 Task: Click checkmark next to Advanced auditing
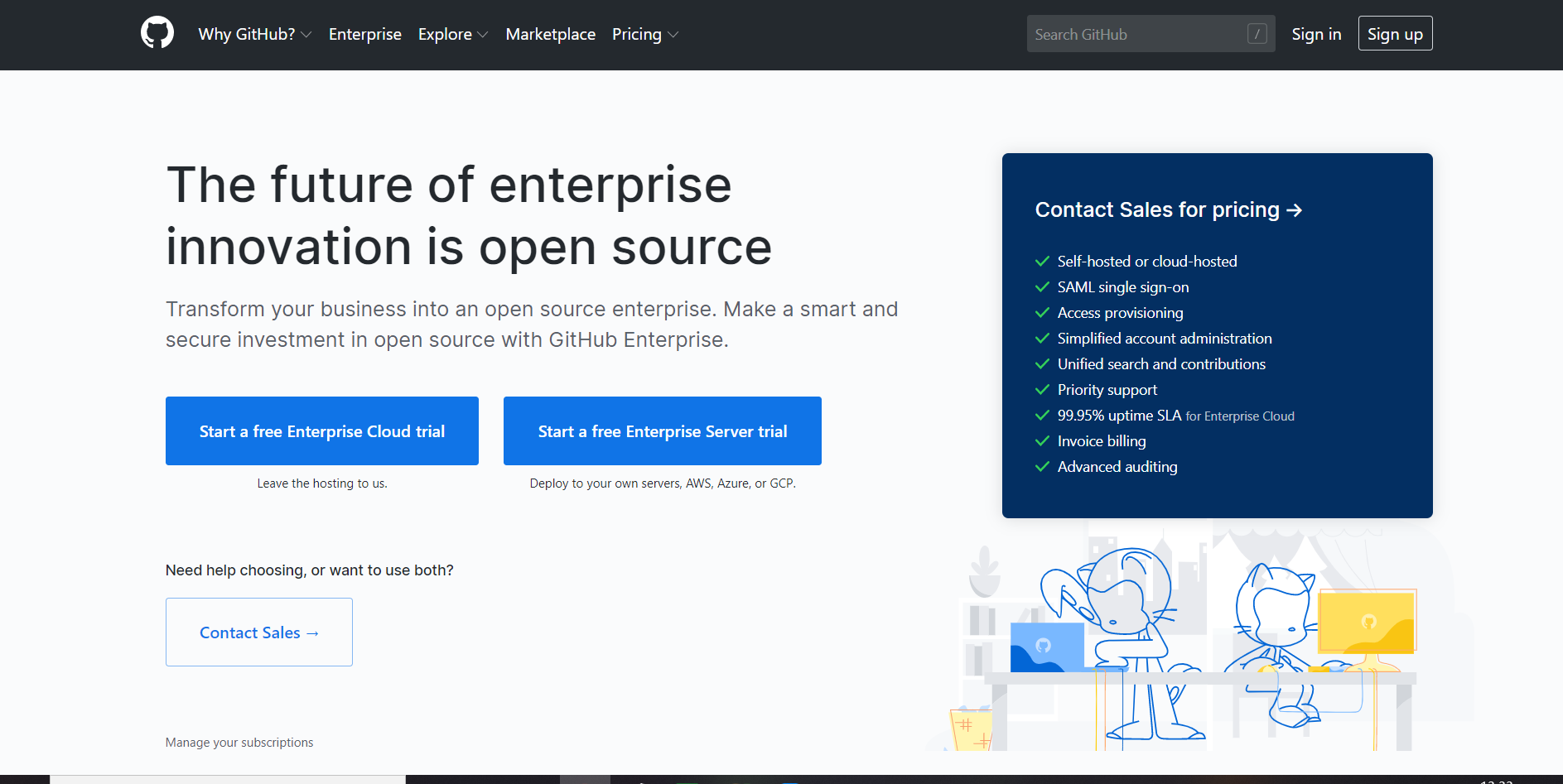[1043, 467]
